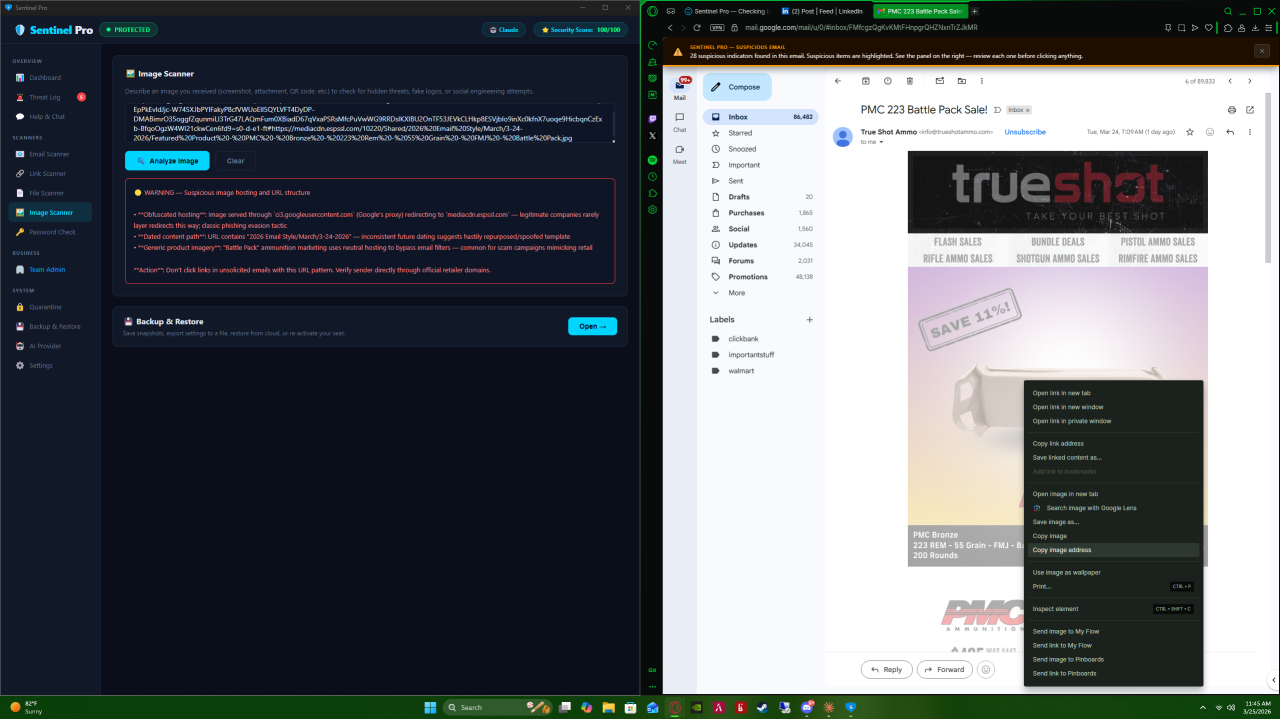
Task: Switch to Sentinel Pro — Checking browser tab
Action: pos(727,11)
